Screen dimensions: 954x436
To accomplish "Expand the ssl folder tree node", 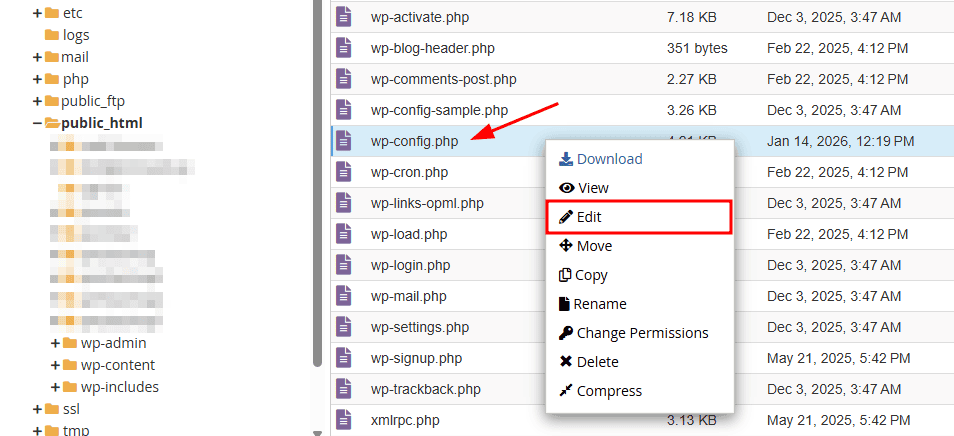I will [38, 409].
